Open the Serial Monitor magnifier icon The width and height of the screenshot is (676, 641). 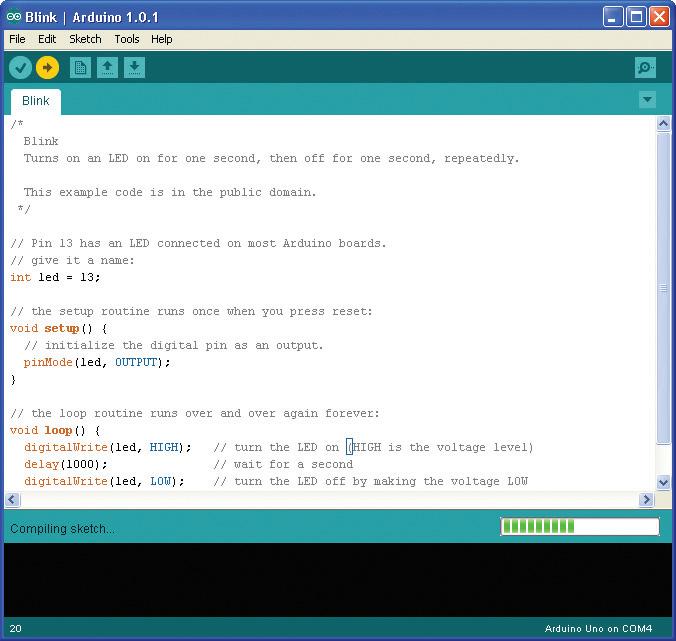tap(645, 67)
